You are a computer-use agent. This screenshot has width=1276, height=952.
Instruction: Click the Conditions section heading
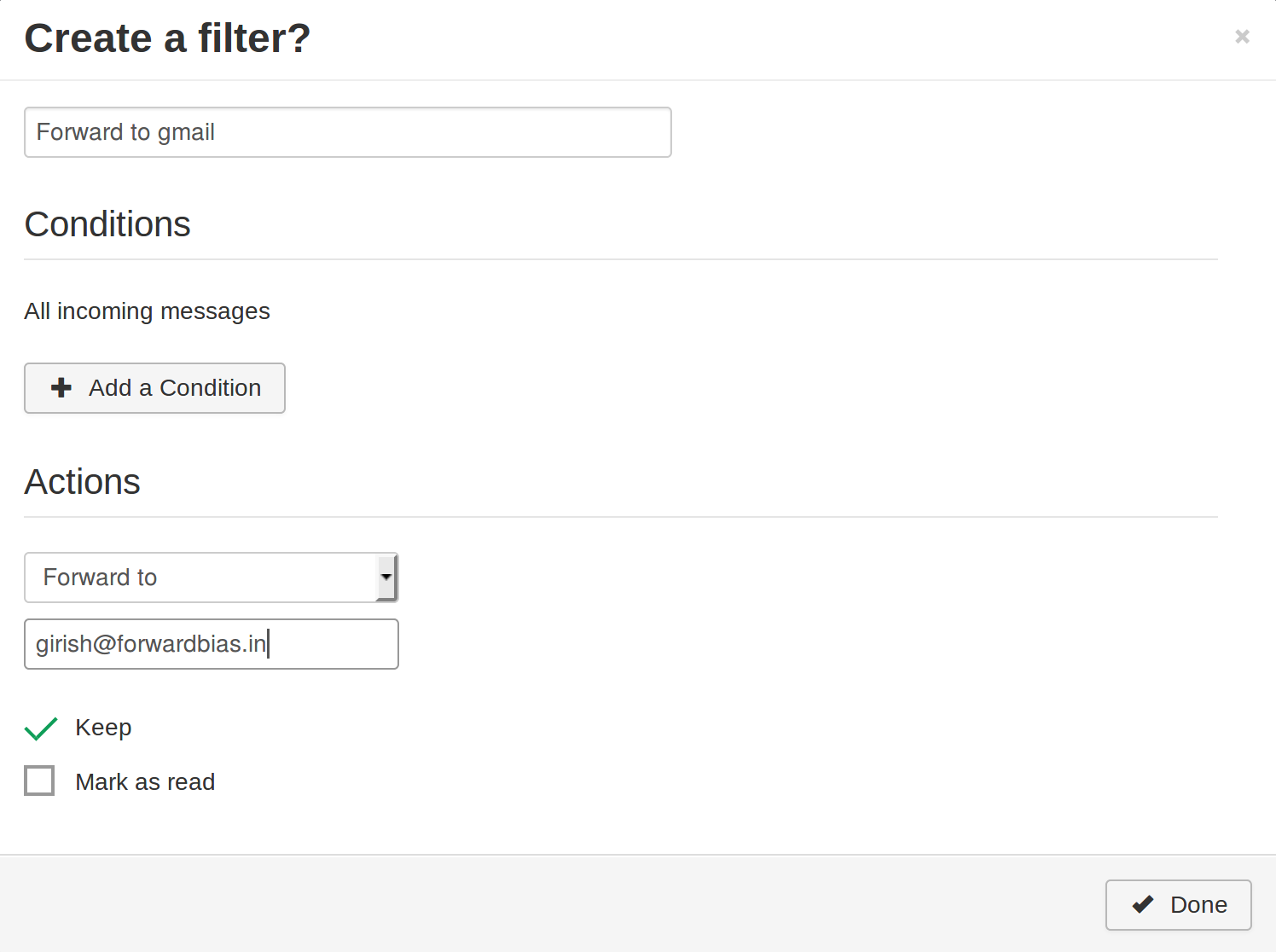(x=107, y=224)
